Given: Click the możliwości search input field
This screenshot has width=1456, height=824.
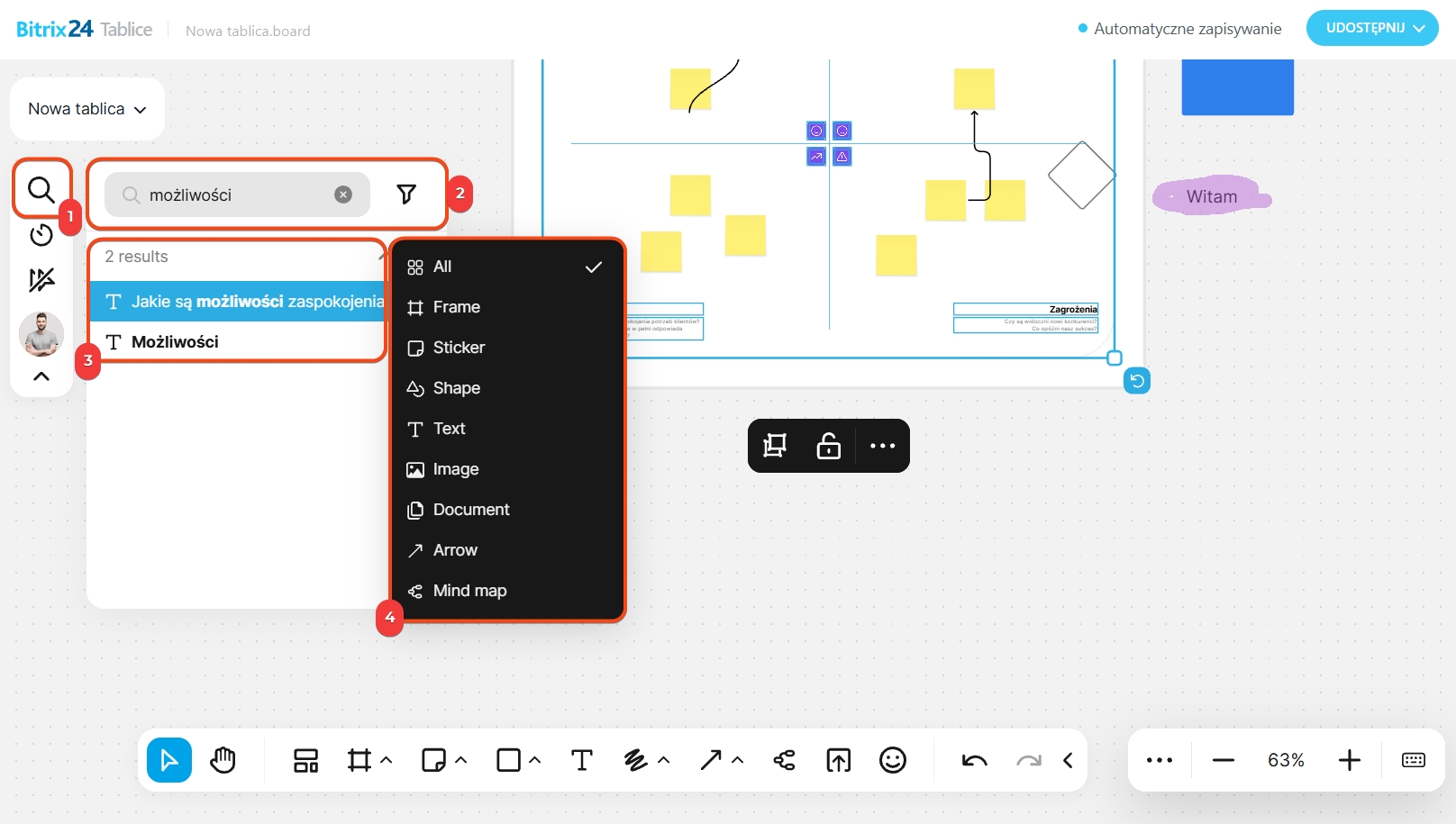Looking at the screenshot, I should click(234, 195).
